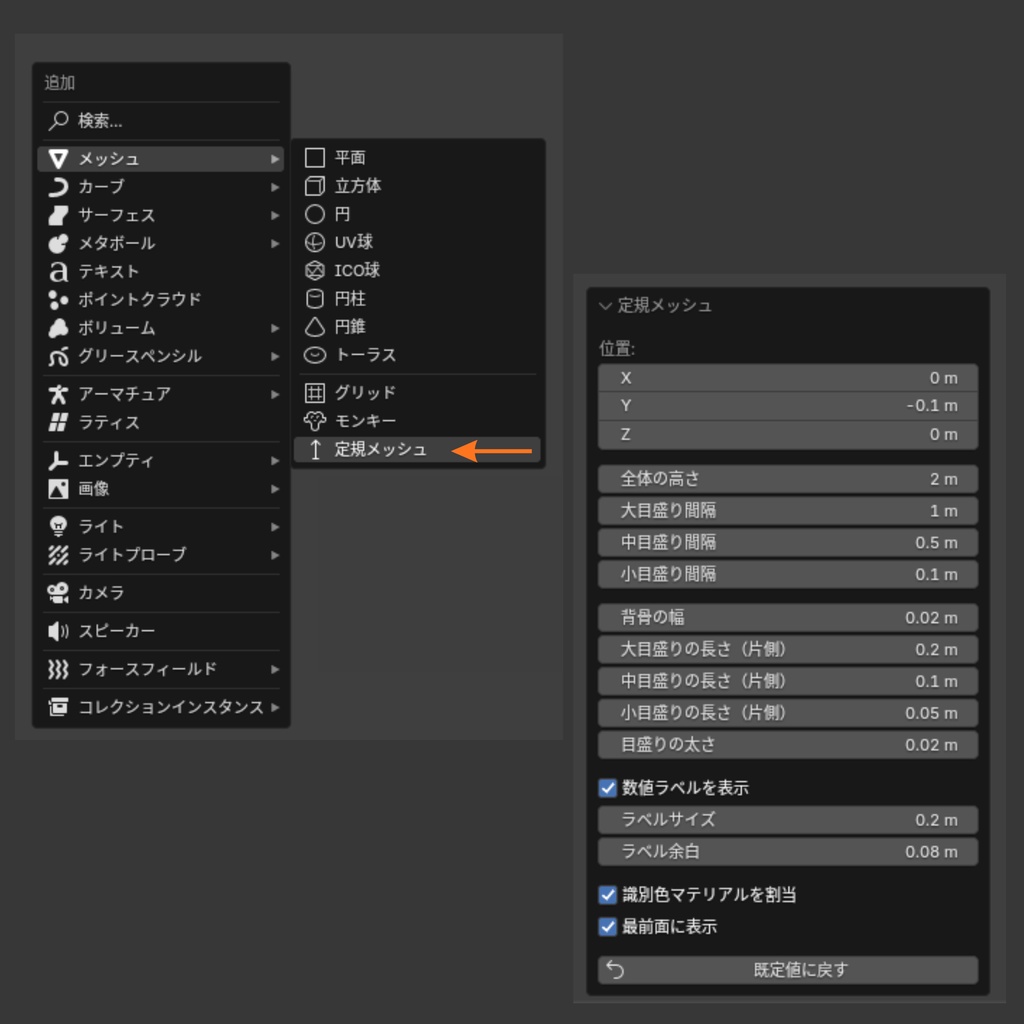The image size is (1024, 1024).
Task: Disable the 最前面に表示 checkbox
Action: (607, 927)
